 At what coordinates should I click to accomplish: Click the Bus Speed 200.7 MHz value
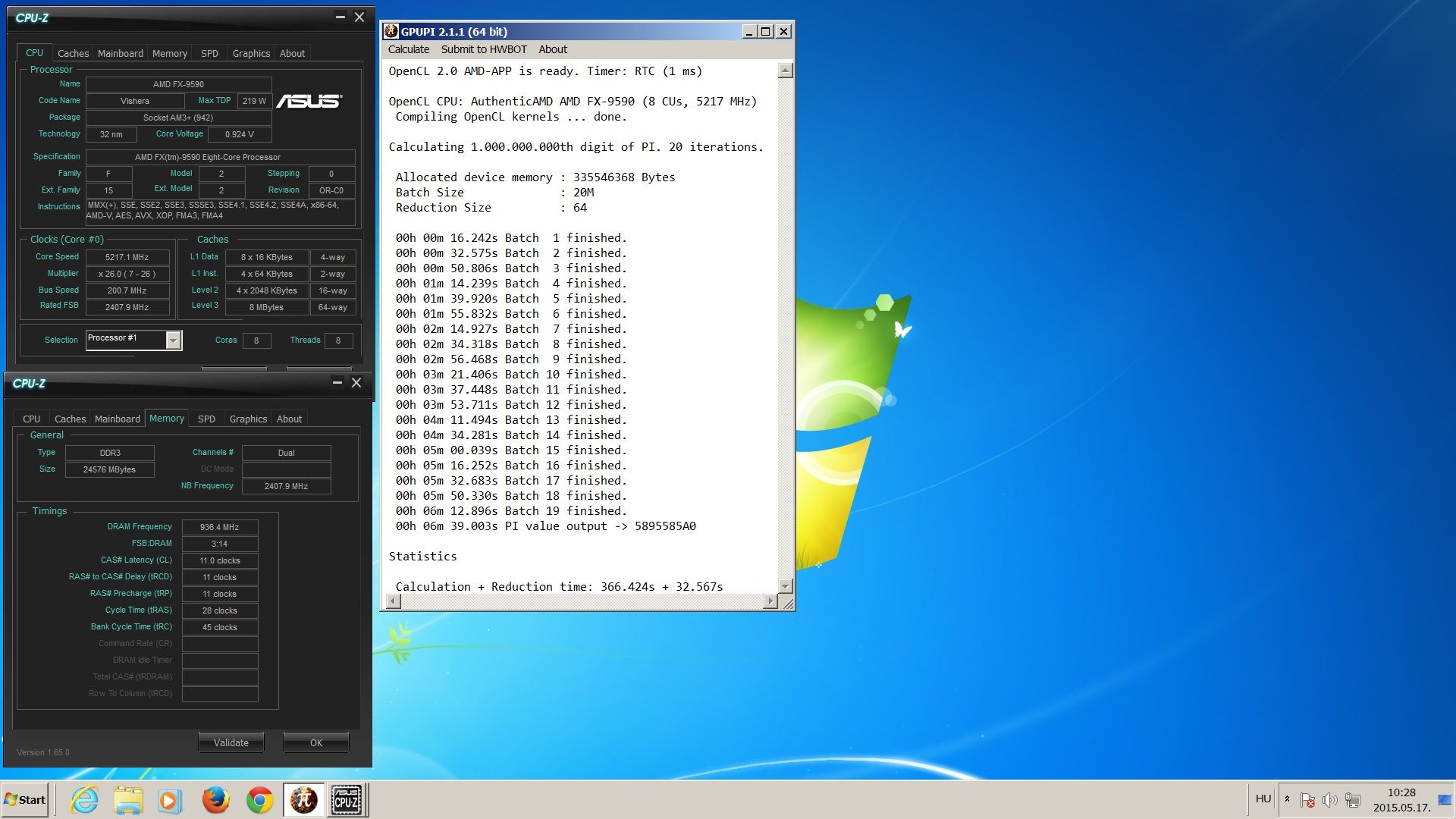(127, 290)
